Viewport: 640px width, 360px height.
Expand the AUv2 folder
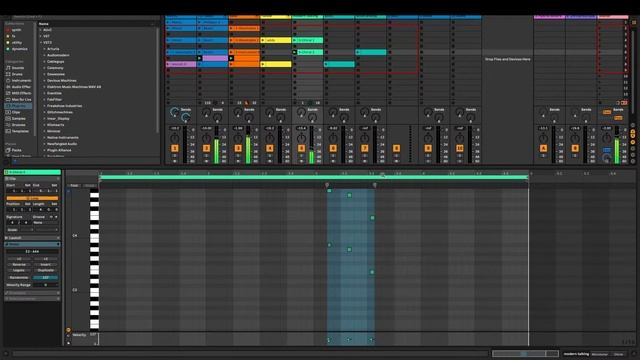click(x=41, y=30)
